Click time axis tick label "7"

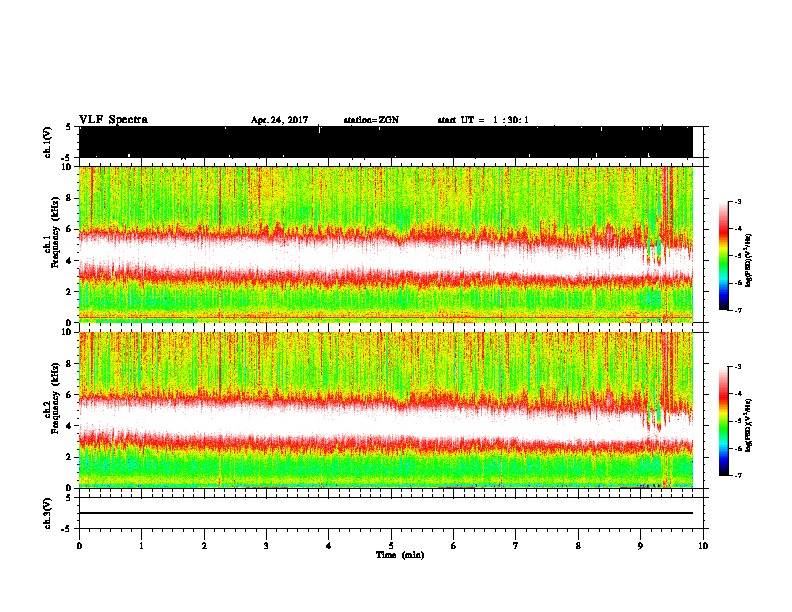(516, 546)
